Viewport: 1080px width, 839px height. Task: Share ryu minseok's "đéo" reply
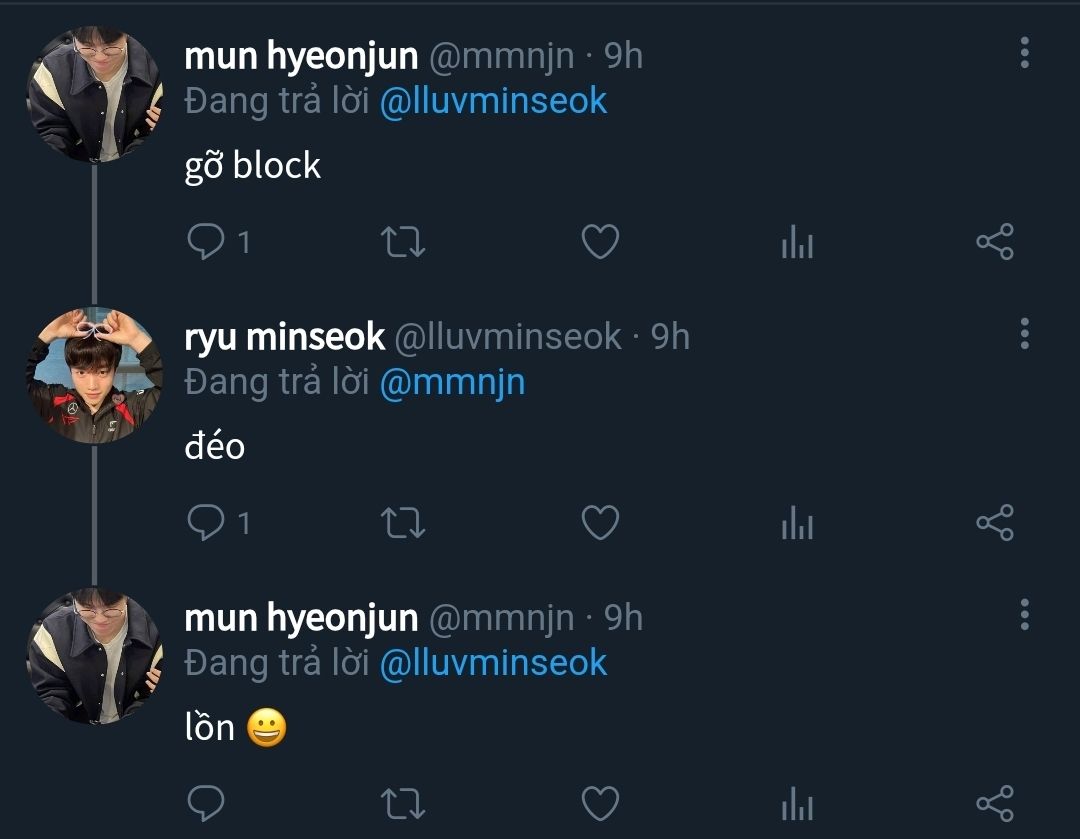tap(994, 523)
